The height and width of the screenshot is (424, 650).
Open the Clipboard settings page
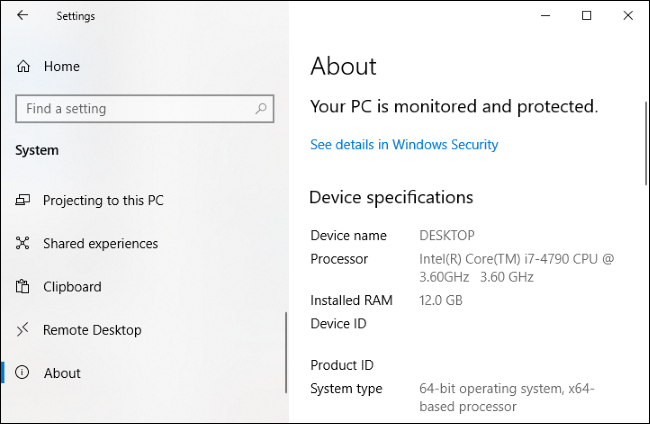tap(72, 287)
